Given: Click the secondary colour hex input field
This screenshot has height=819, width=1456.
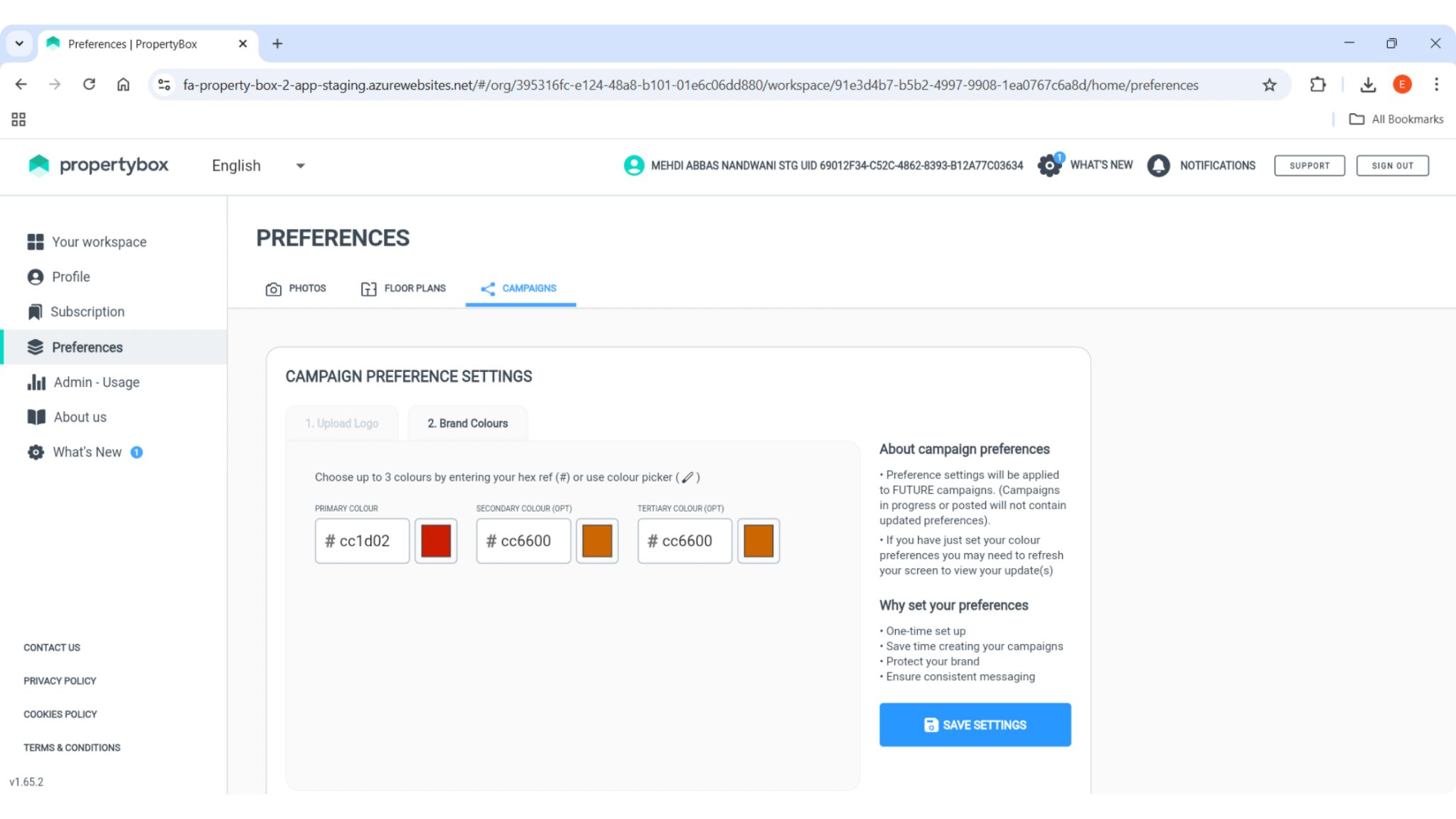Looking at the screenshot, I should pyautogui.click(x=525, y=541).
